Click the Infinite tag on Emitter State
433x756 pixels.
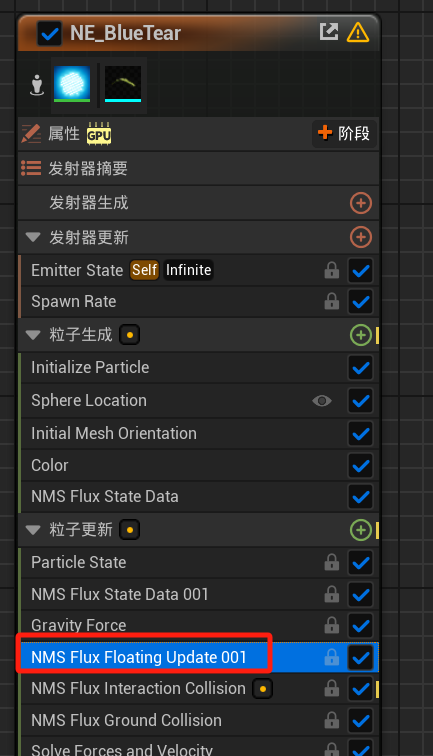point(188,270)
